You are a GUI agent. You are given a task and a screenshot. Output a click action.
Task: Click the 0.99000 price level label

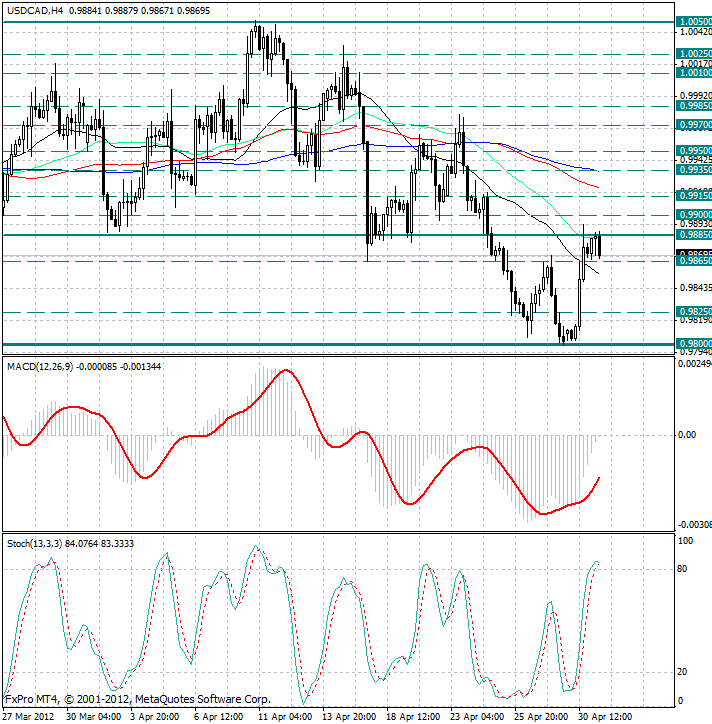(694, 215)
